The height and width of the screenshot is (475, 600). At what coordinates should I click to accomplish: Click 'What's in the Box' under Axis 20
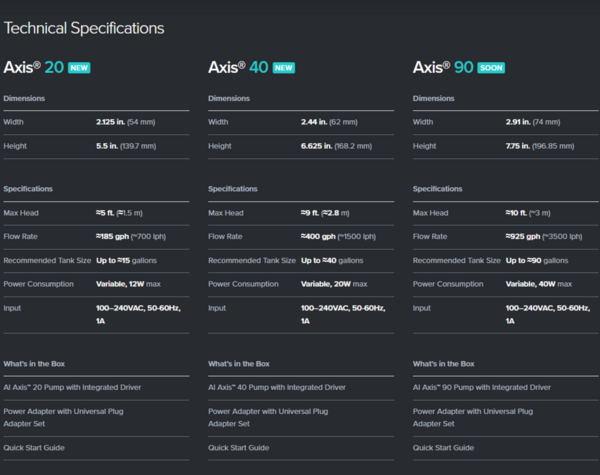pos(34,364)
